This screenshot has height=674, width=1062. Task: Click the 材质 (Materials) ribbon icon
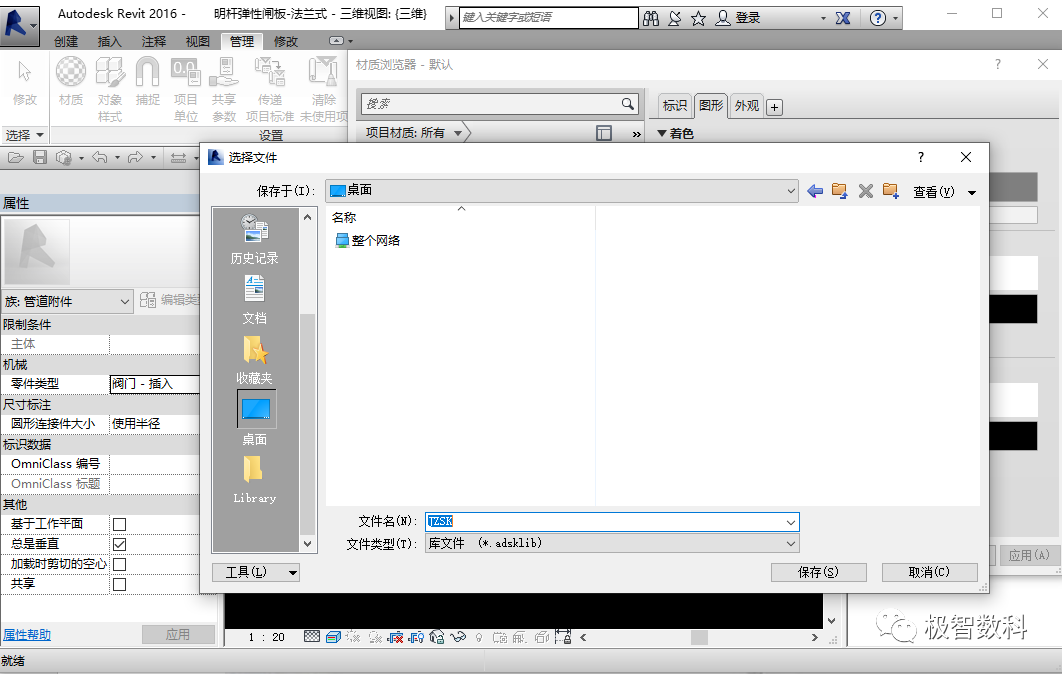[70, 81]
